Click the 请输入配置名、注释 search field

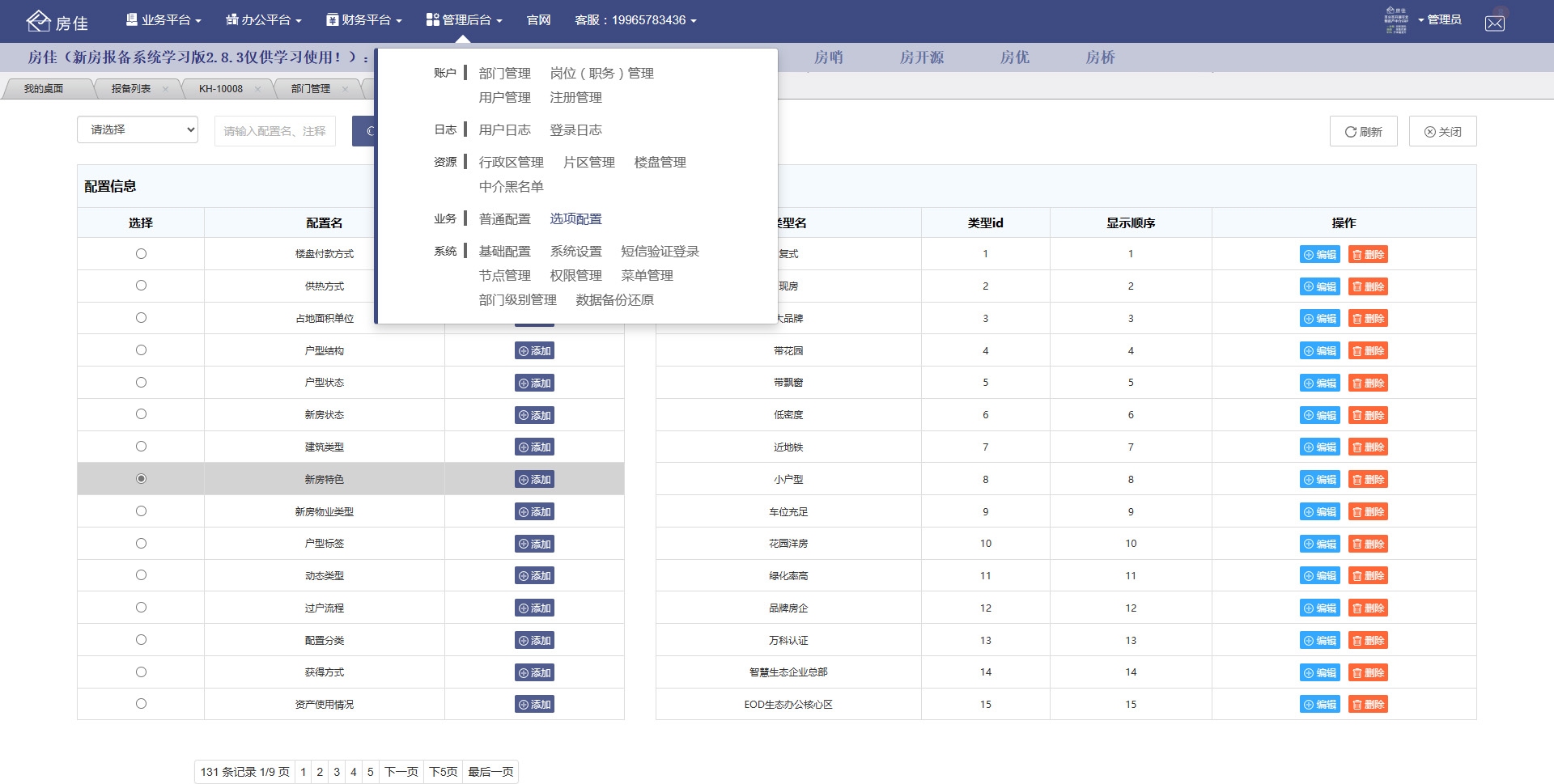(274, 130)
